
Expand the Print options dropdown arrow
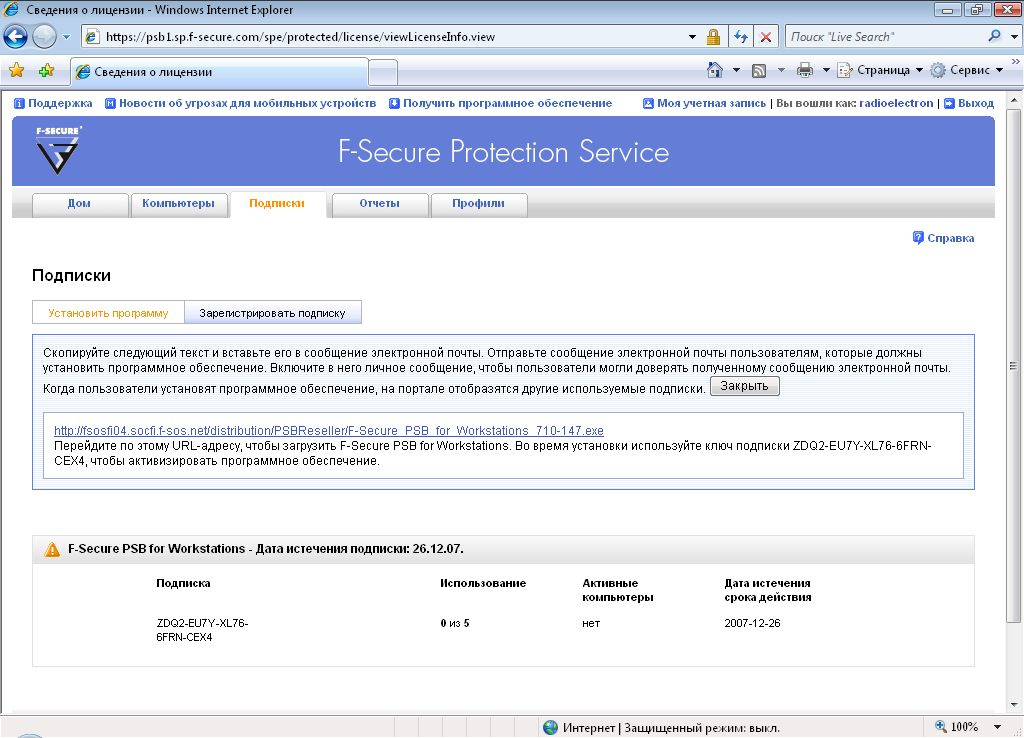[825, 70]
